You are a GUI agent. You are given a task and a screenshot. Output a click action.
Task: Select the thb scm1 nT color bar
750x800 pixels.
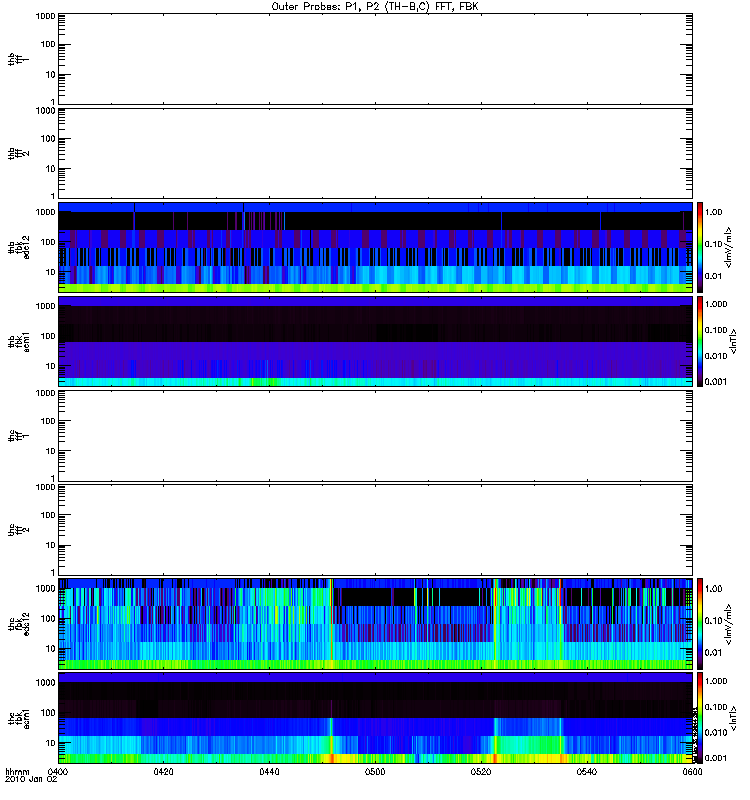700,341
